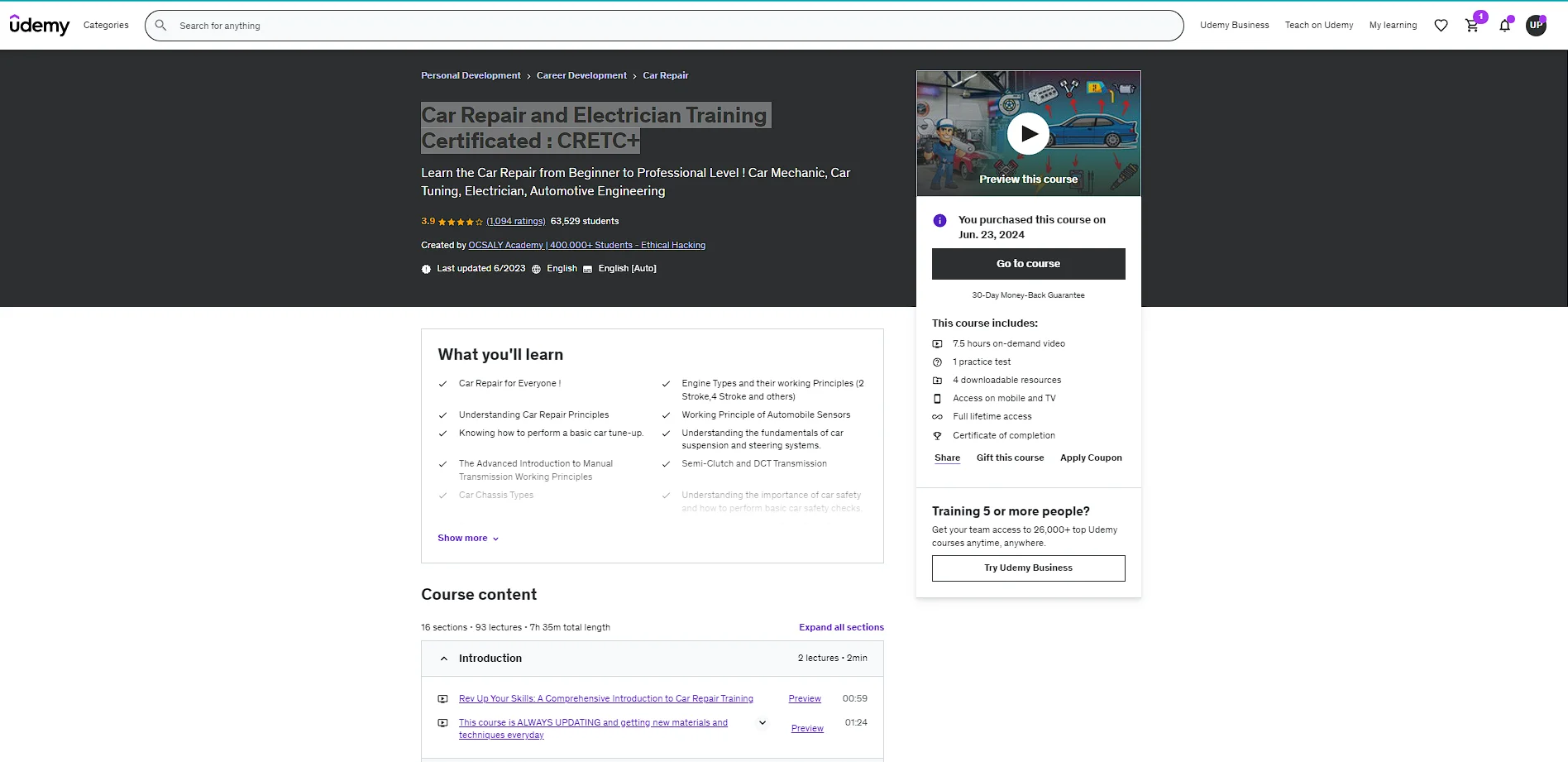Go to Personal Development breadcrumb
Screen dimensions: 1568x762
coord(471,75)
